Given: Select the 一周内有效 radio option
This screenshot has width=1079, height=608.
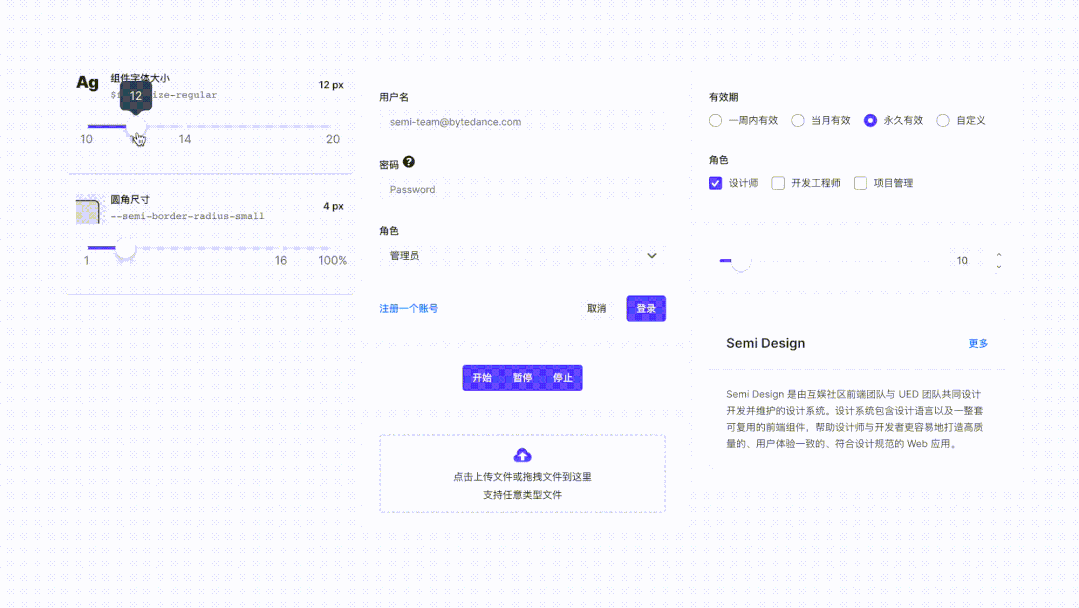Looking at the screenshot, I should point(716,120).
